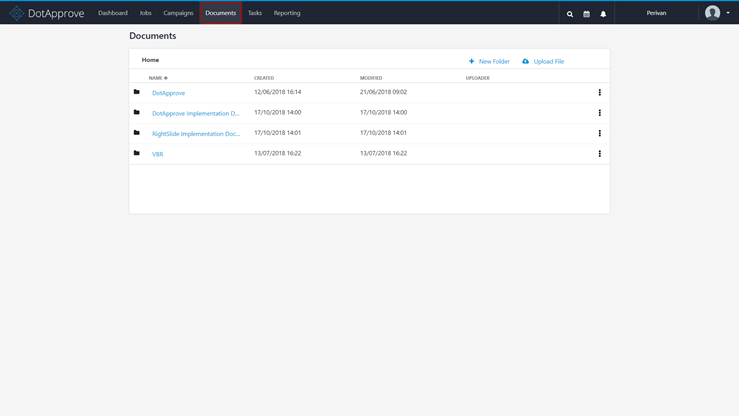Open three-dot menu for DotApprove Implementation folder
Viewport: 739px width, 416px height.
pos(599,113)
